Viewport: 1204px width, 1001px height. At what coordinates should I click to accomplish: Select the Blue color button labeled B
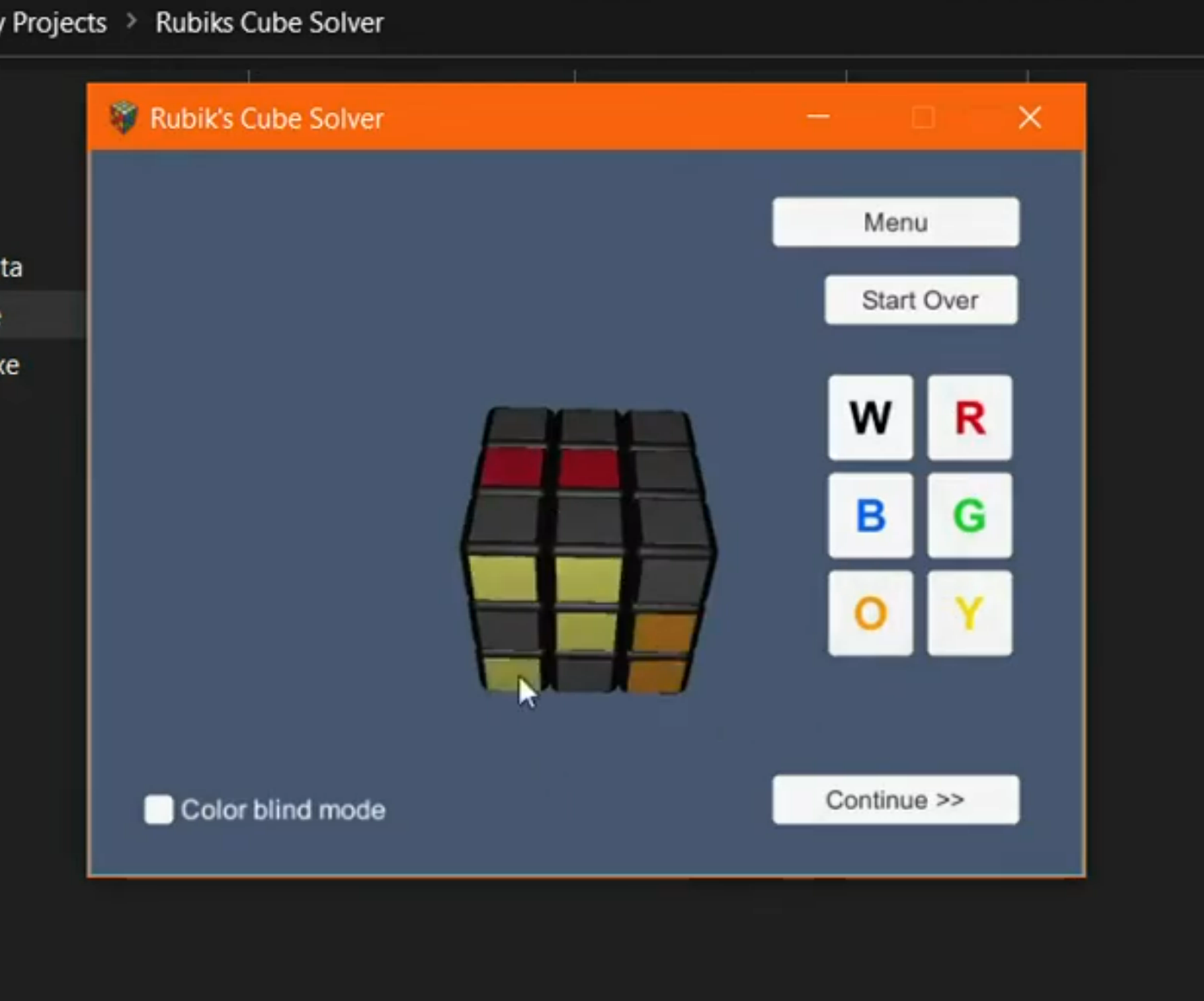[870, 516]
